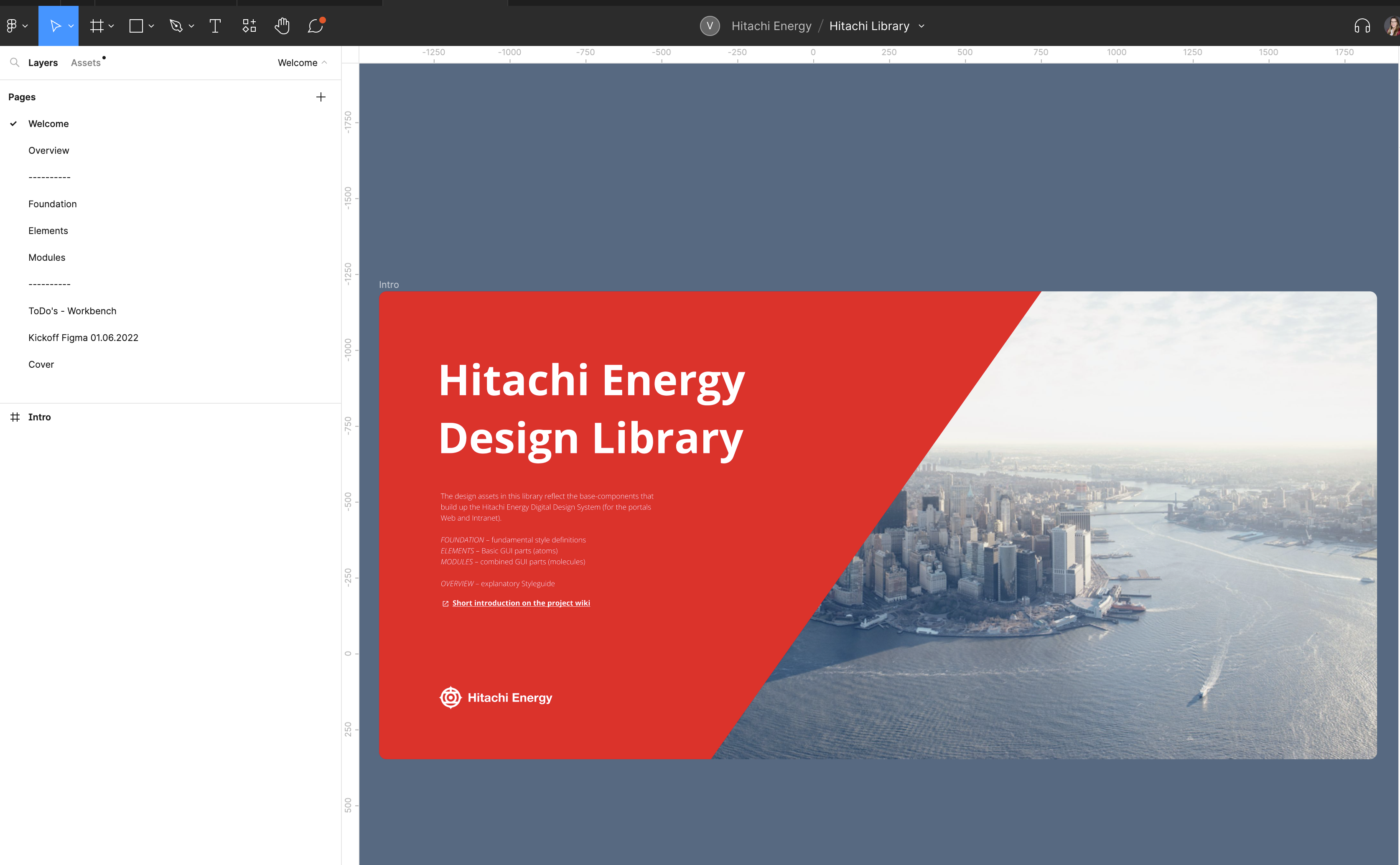
Task: Click the ELEMENTS Basic GUI parts line
Action: (x=499, y=551)
